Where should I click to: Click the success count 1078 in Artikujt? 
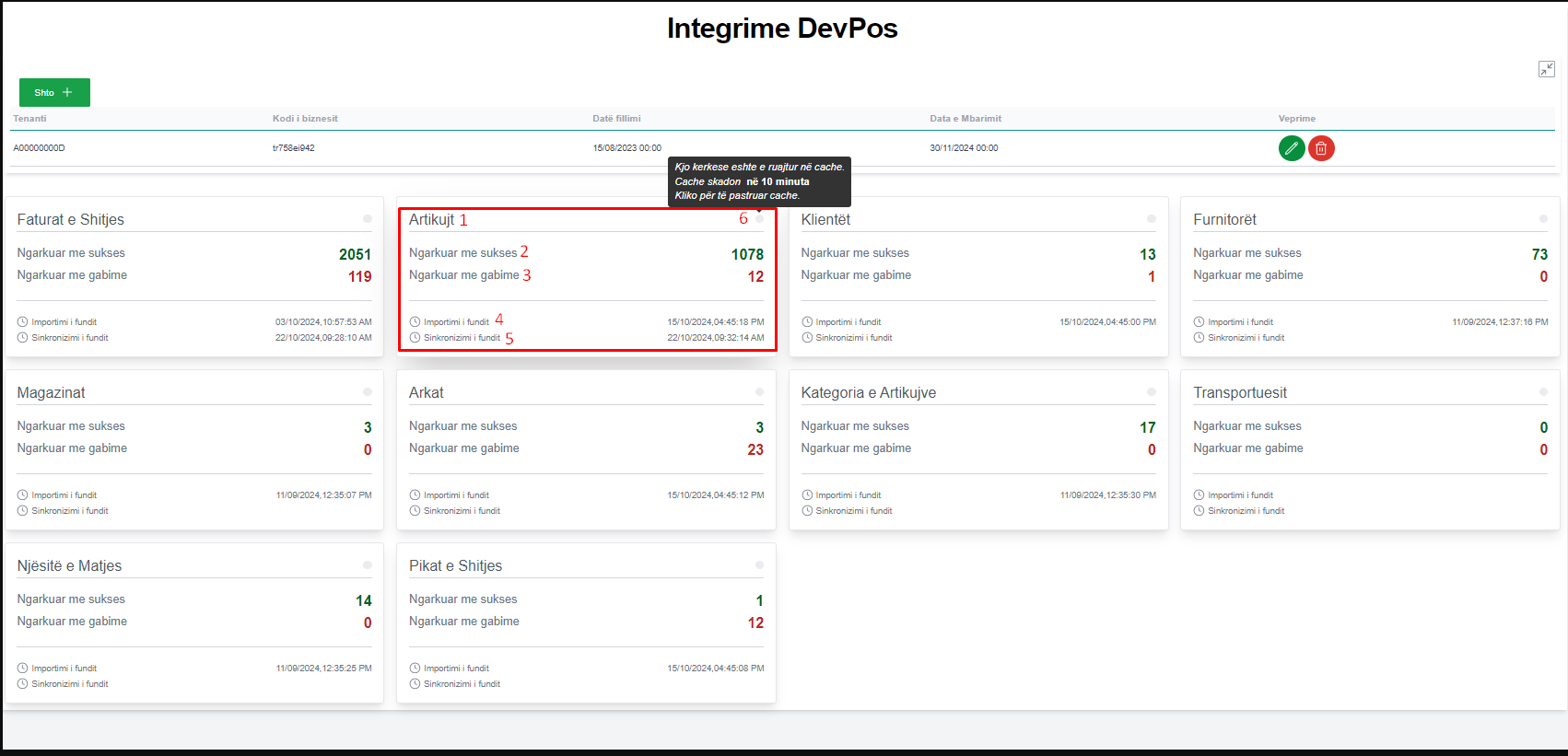coord(746,255)
